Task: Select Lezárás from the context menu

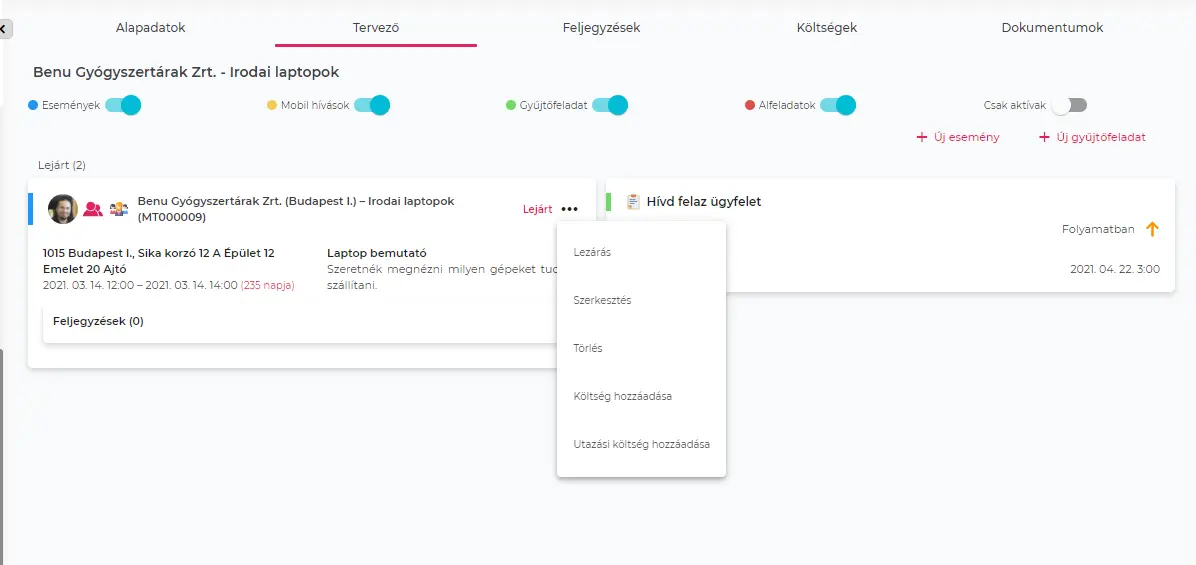Action: 592,253
